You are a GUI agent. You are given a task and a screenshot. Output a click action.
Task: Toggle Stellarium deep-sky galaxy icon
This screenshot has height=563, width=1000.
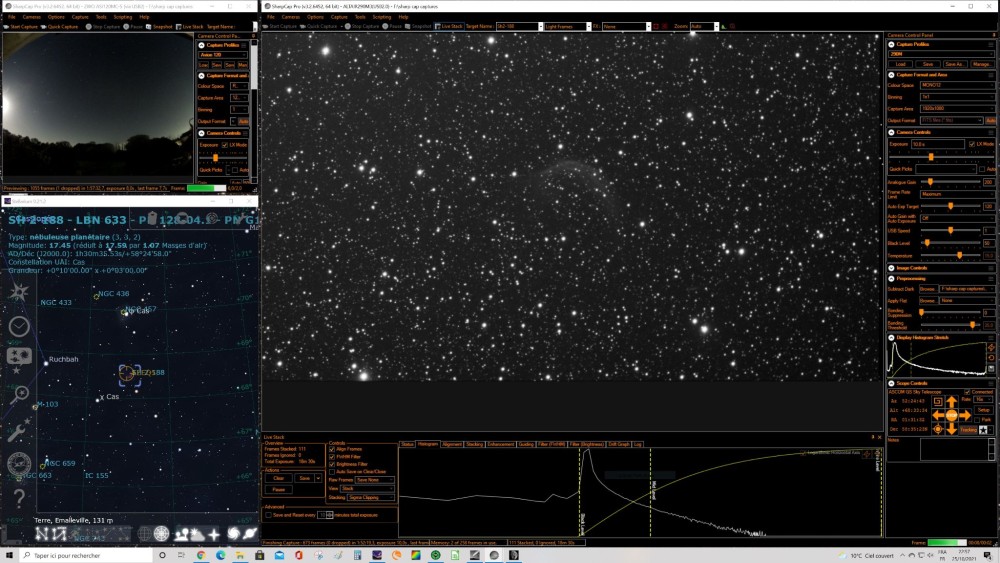[x=234, y=534]
